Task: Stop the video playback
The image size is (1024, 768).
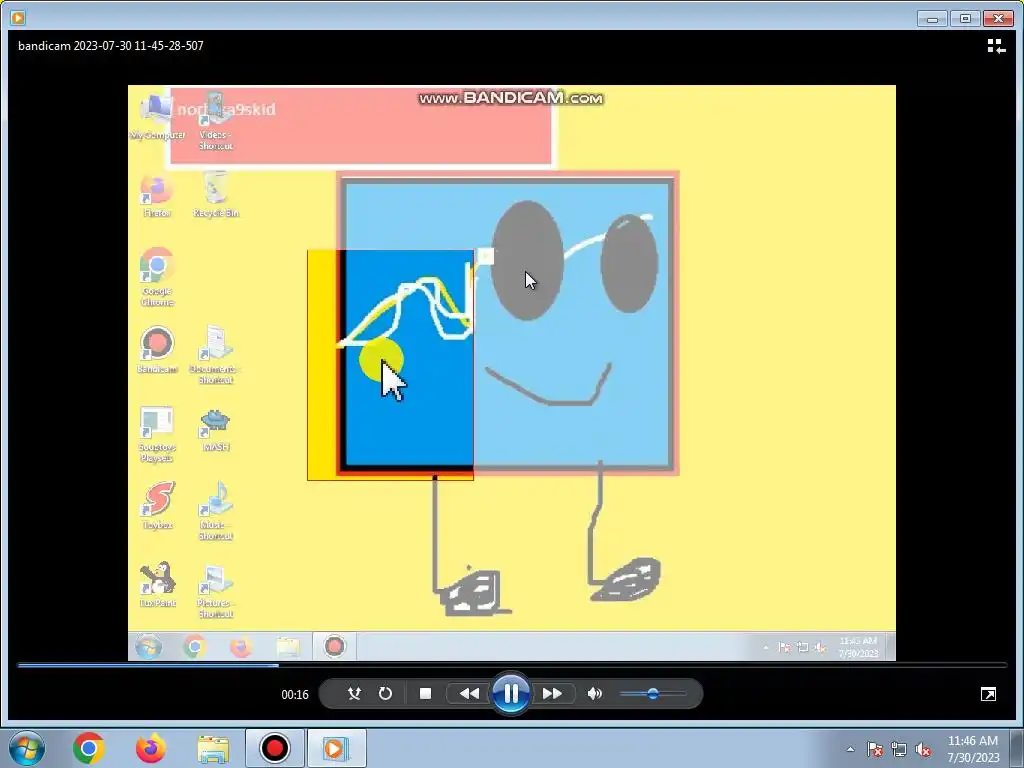Action: [x=425, y=694]
